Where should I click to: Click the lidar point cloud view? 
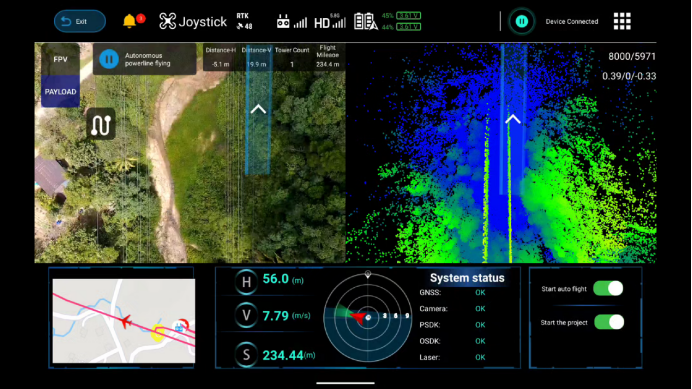point(501,153)
